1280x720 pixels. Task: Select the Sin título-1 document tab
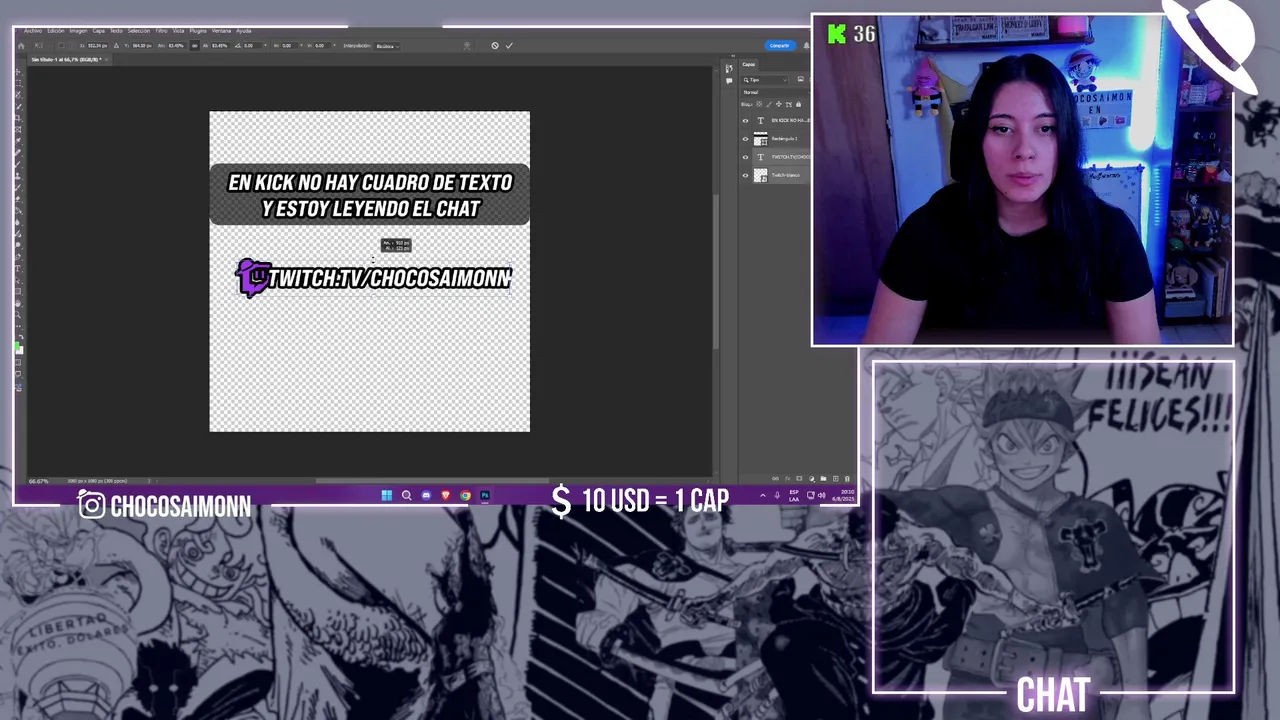click(66, 59)
